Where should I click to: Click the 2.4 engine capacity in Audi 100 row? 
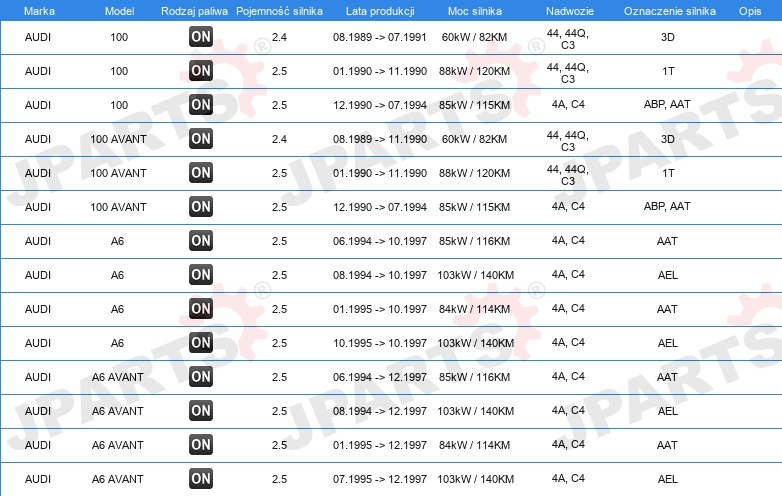[279, 37]
